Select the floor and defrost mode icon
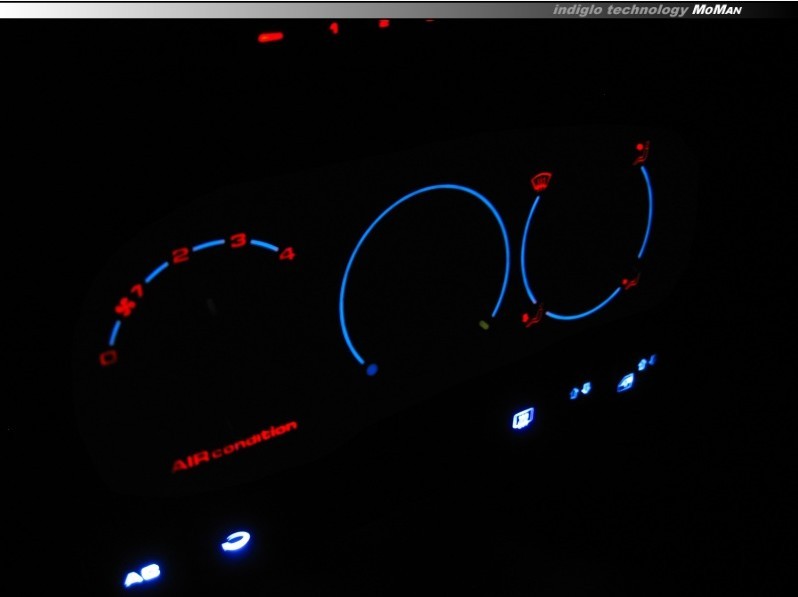The height and width of the screenshot is (597, 798). coord(531,318)
